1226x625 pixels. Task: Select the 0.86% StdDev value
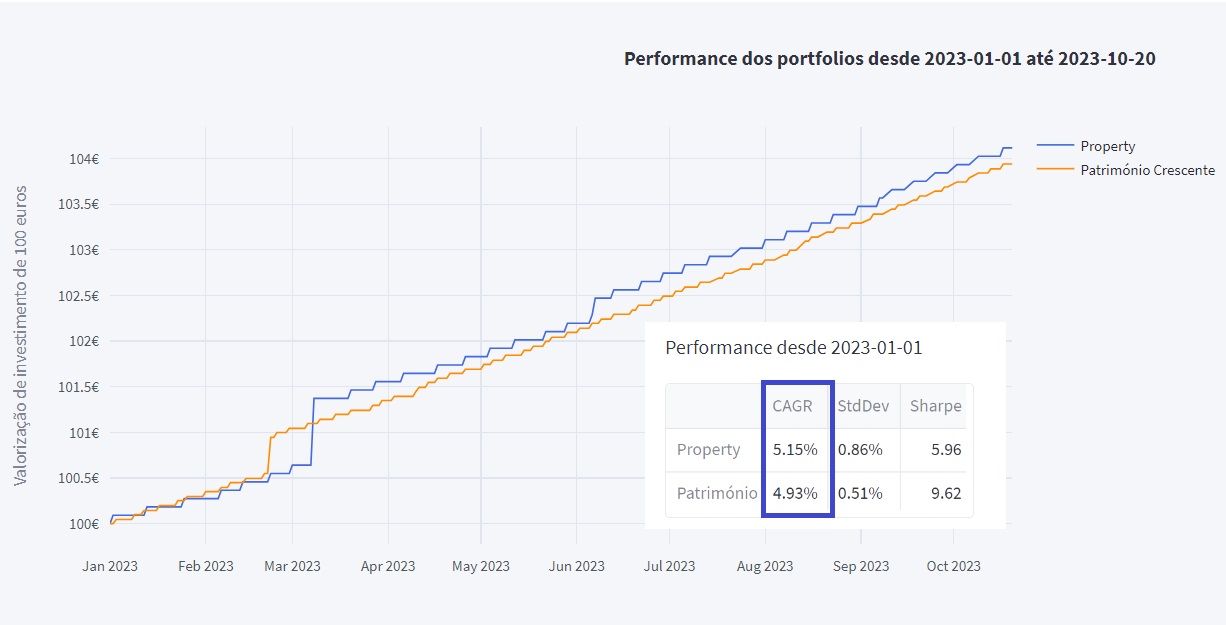860,450
